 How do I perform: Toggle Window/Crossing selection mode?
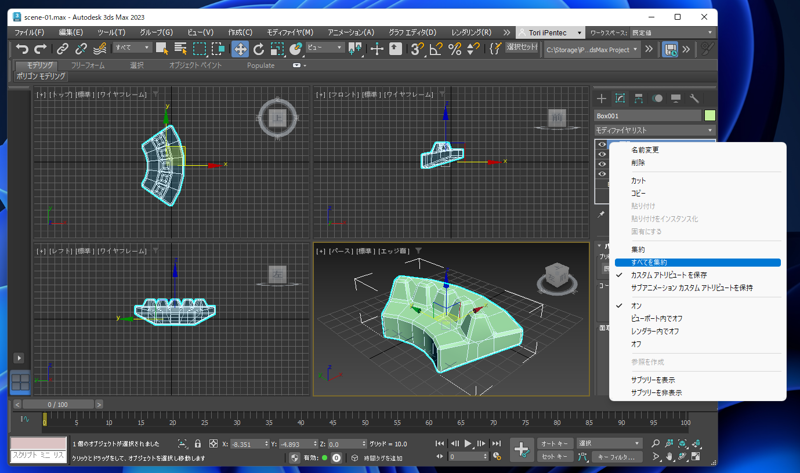(x=218, y=48)
